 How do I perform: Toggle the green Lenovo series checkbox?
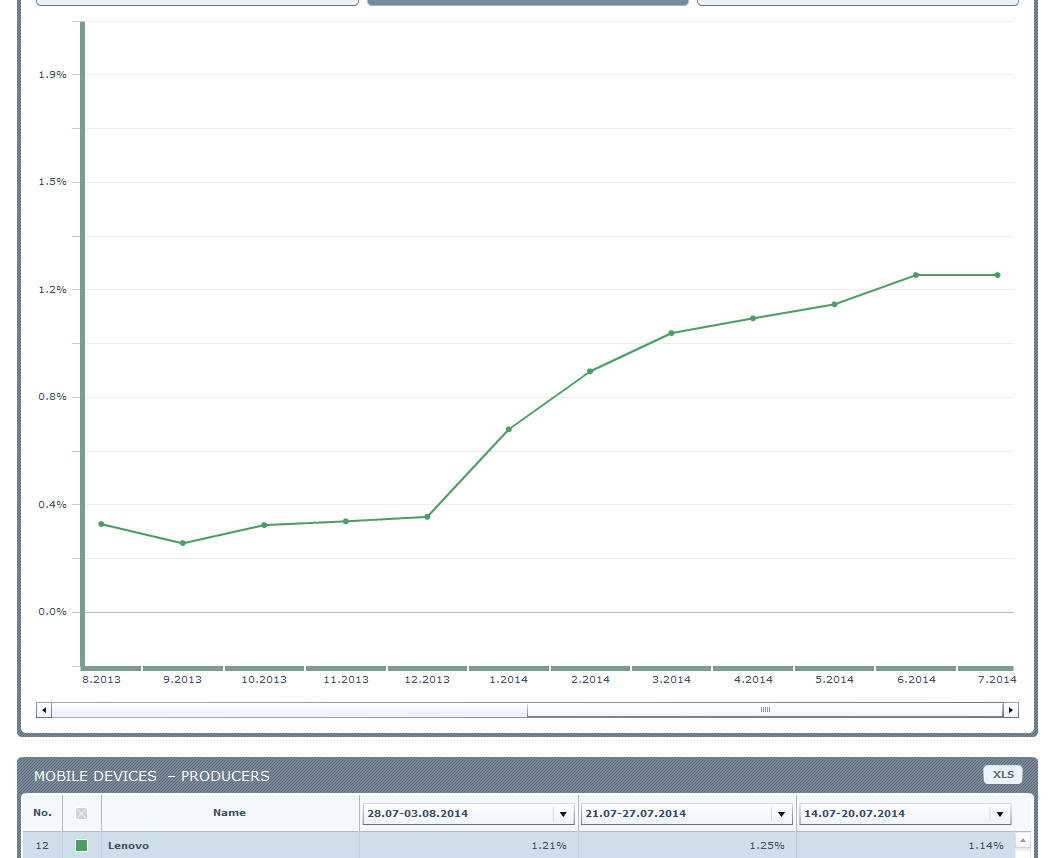pos(82,846)
